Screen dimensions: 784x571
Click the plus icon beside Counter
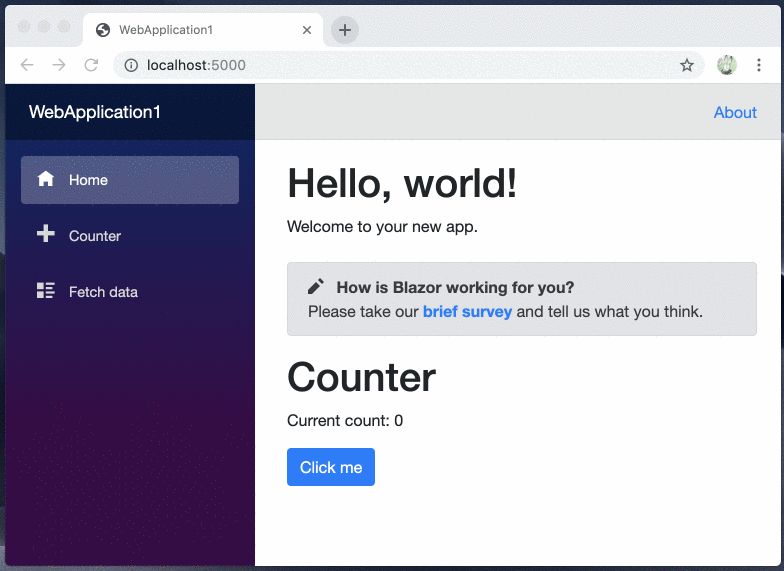click(46, 234)
